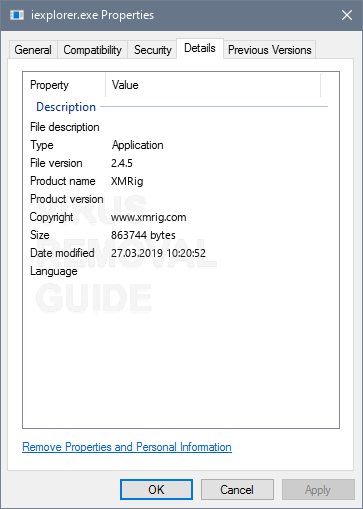Go to the Previous Versions tab
Viewport: 363px width, 509px height.
[269, 50]
